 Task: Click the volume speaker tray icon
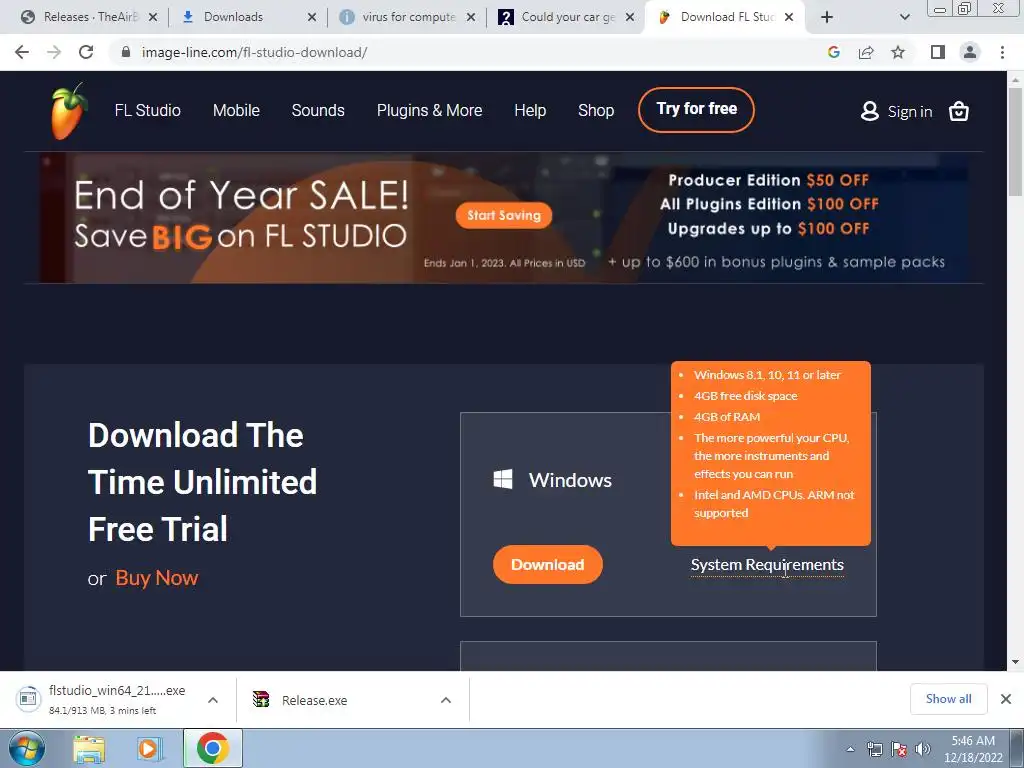923,749
